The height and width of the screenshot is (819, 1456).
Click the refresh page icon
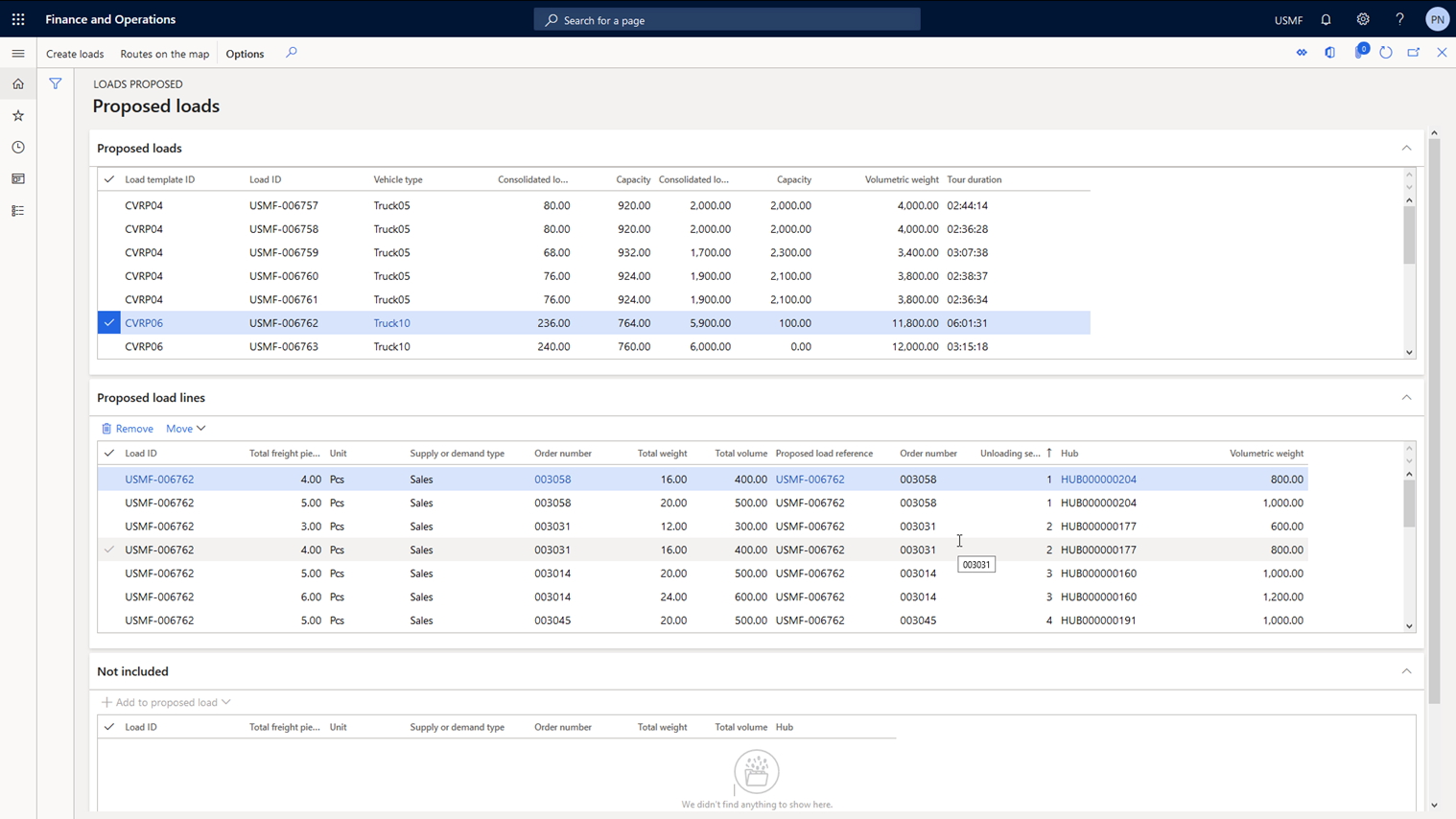click(x=1385, y=53)
